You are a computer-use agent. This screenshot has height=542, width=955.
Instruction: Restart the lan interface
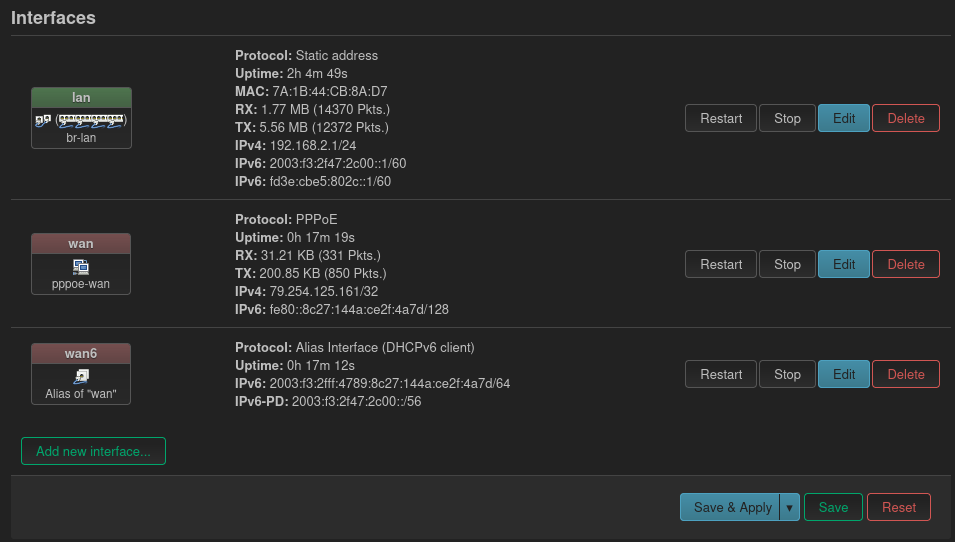click(x=721, y=118)
